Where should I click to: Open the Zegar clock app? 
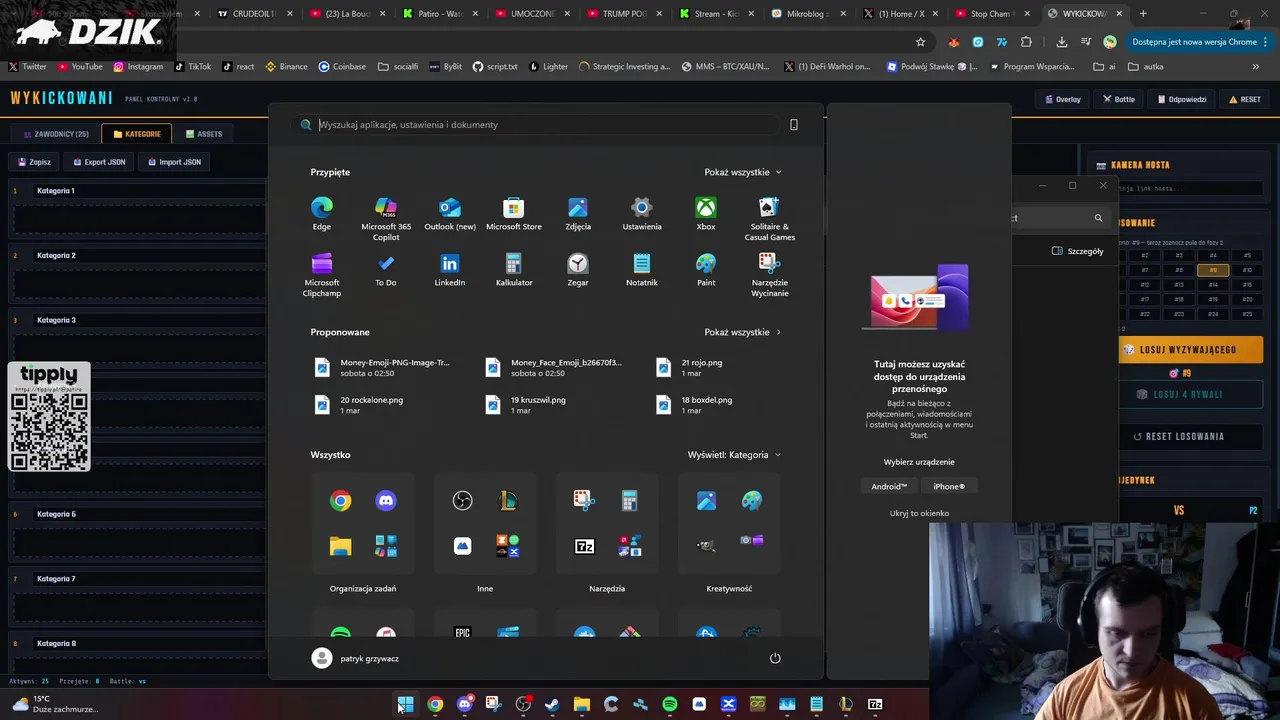(578, 269)
